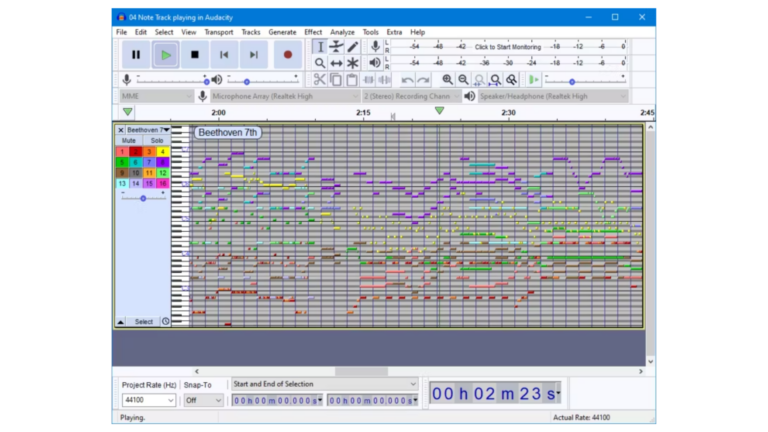The width and height of the screenshot is (768, 432).
Task: Click the track velocity slider
Action: pyautogui.click(x=143, y=197)
